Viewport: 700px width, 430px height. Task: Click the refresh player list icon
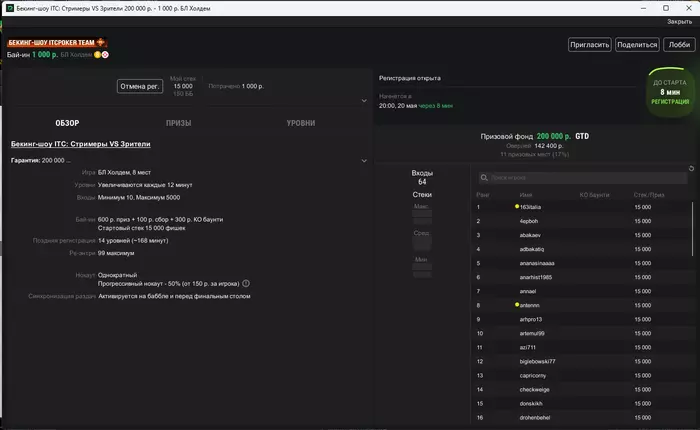691,168
